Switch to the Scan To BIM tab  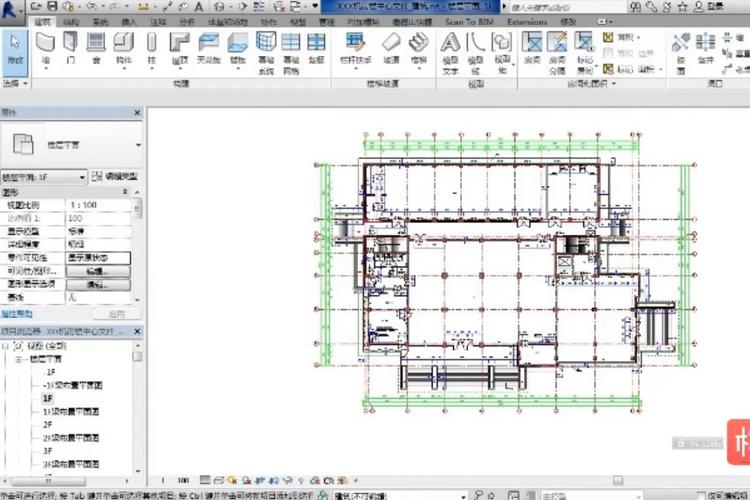(x=469, y=22)
